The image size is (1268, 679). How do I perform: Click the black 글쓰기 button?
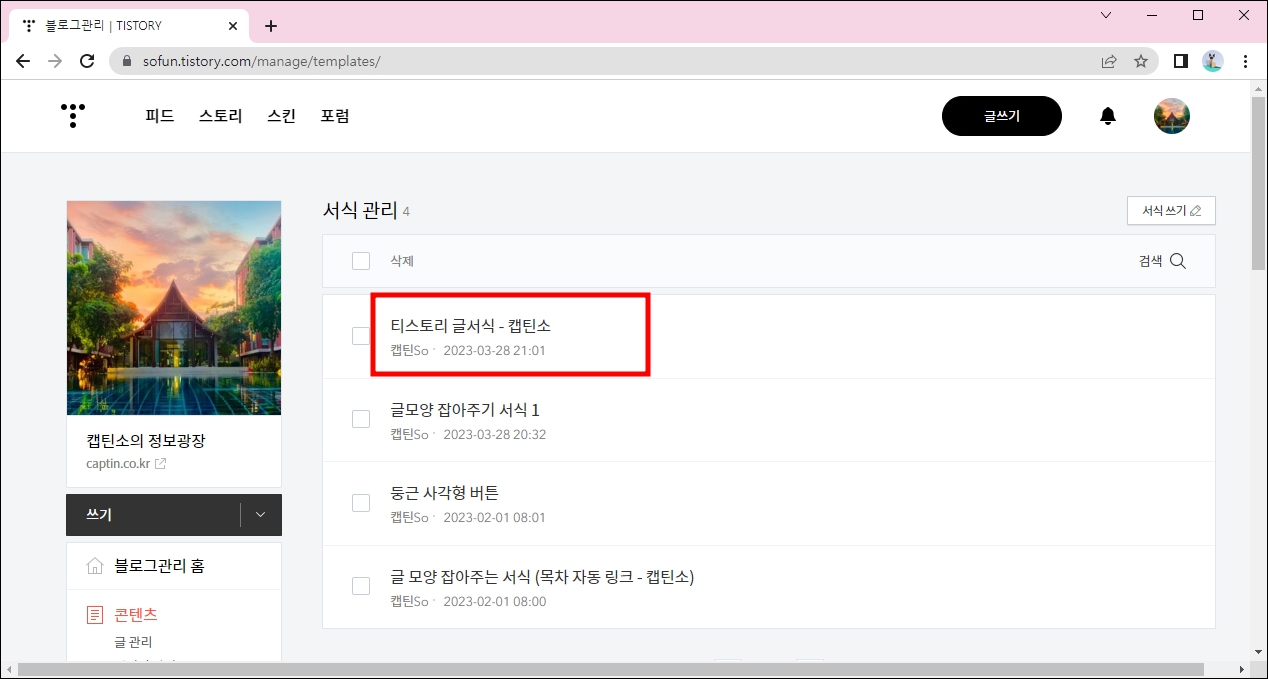[1001, 116]
